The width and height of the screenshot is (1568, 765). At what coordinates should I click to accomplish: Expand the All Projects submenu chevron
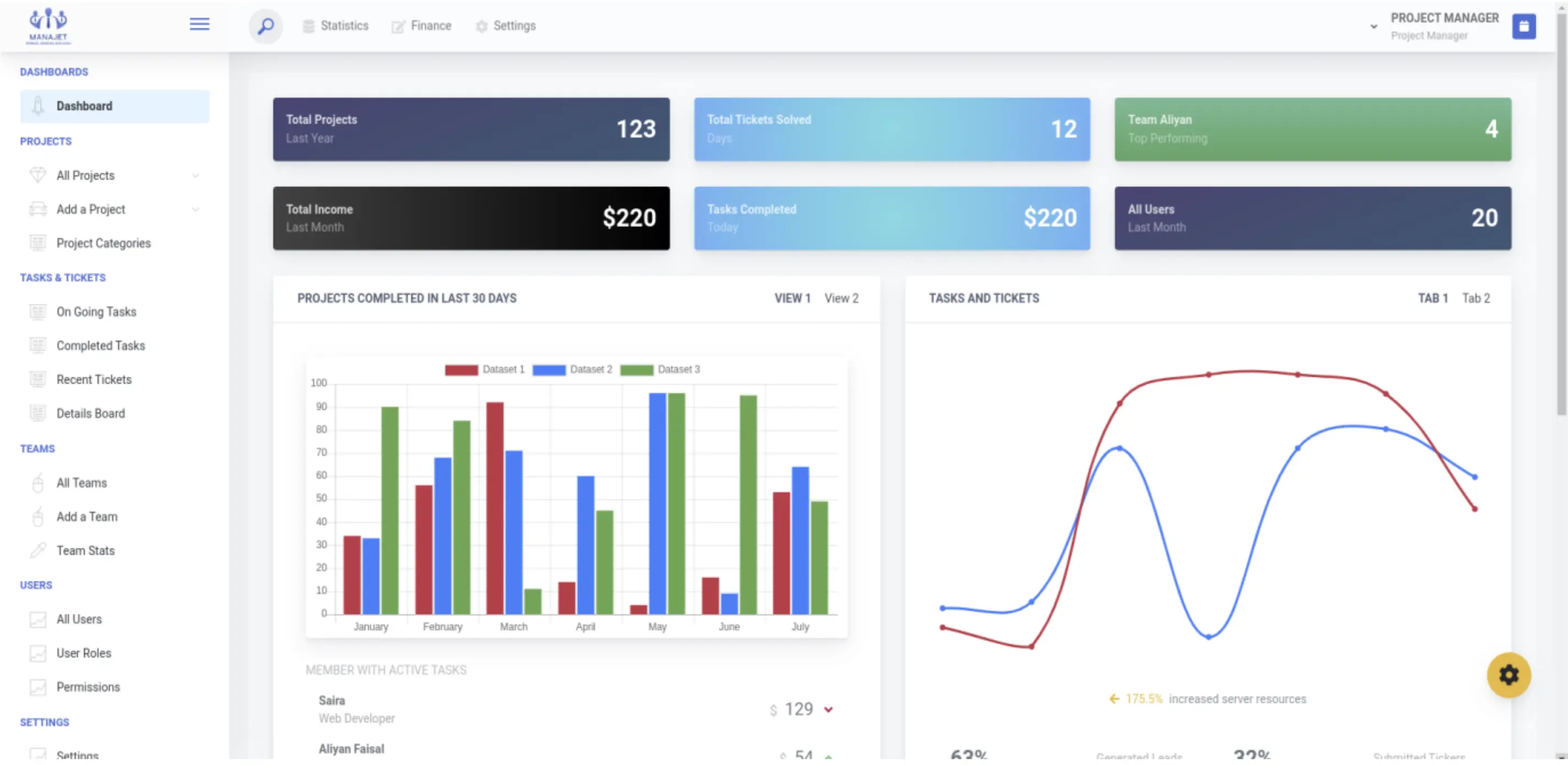[196, 175]
